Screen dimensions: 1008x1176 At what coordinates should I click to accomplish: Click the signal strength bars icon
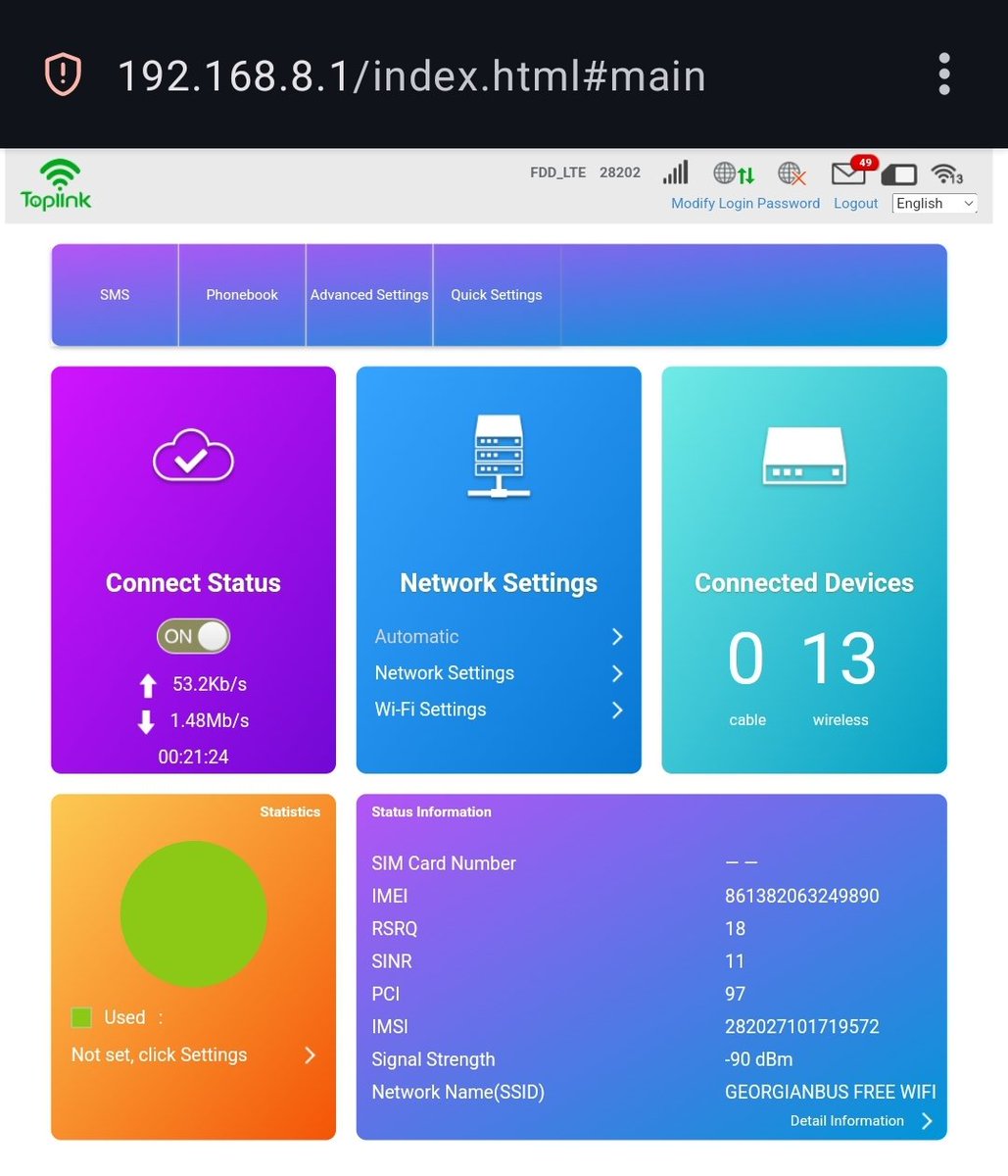click(x=675, y=172)
